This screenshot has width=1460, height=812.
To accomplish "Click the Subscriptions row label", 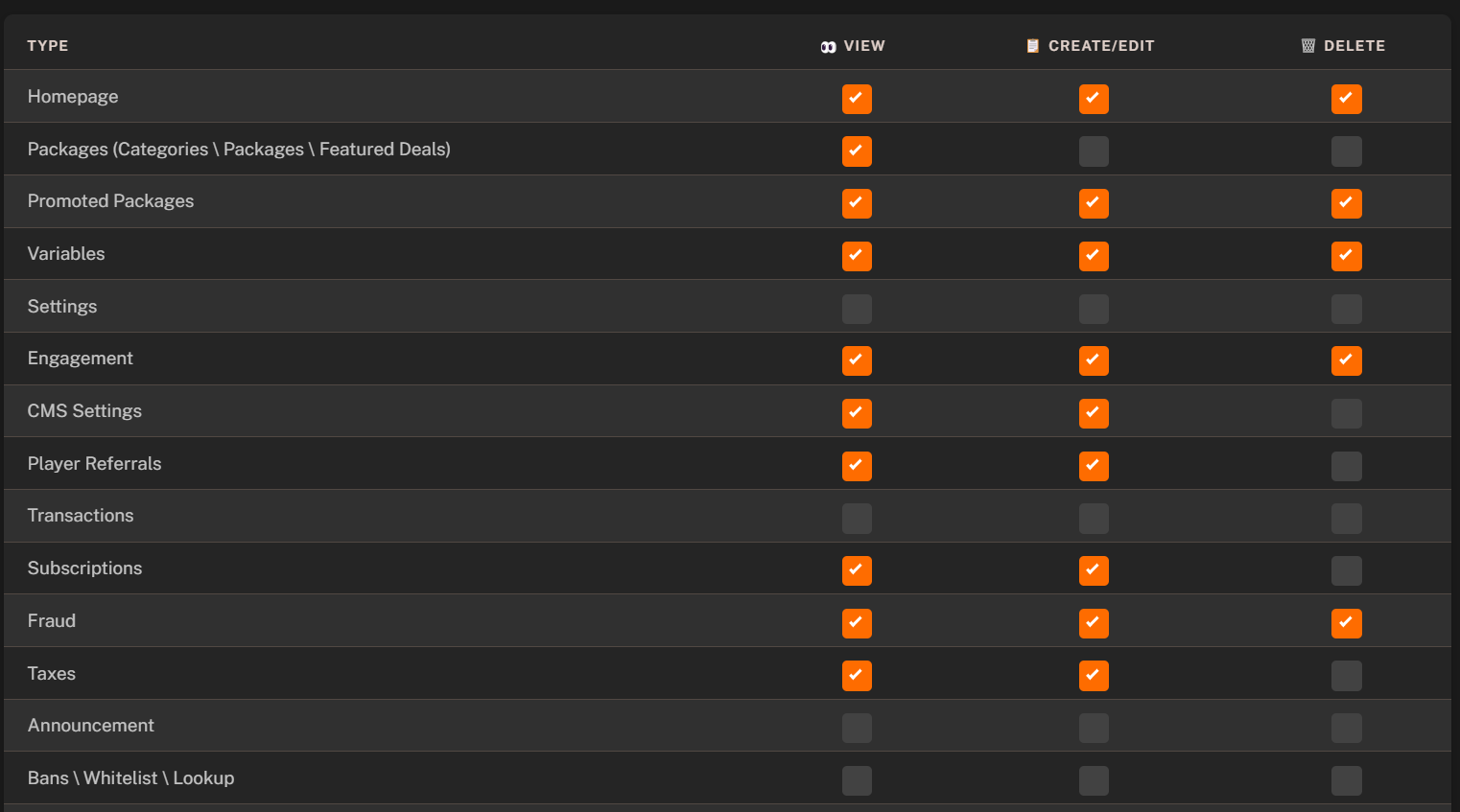I will click(x=84, y=568).
